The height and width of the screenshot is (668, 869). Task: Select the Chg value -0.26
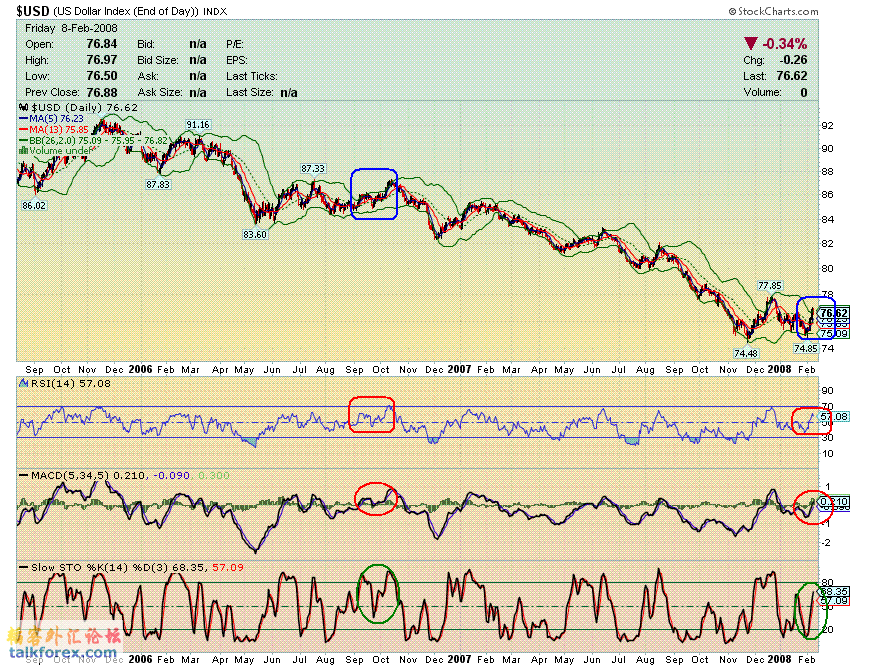tap(794, 60)
